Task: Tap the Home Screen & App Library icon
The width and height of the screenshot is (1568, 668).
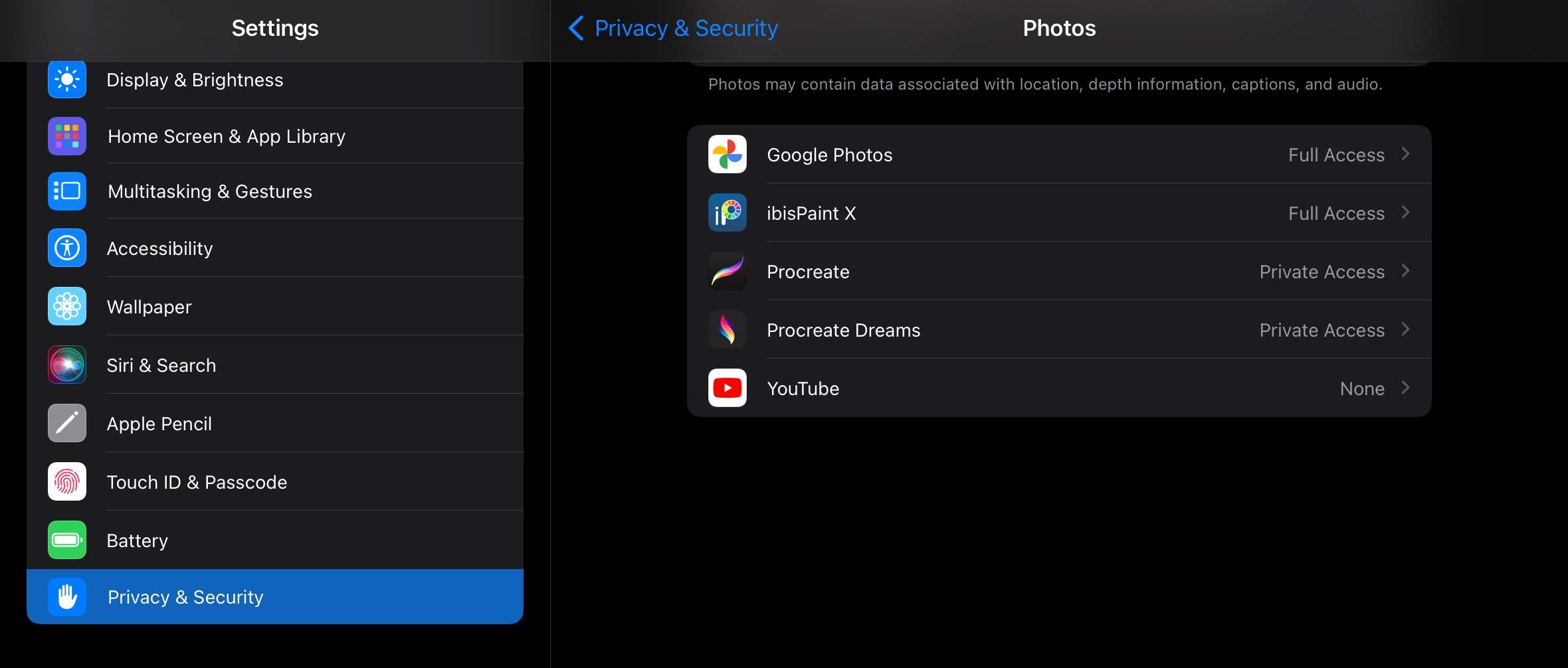Action: 67,136
